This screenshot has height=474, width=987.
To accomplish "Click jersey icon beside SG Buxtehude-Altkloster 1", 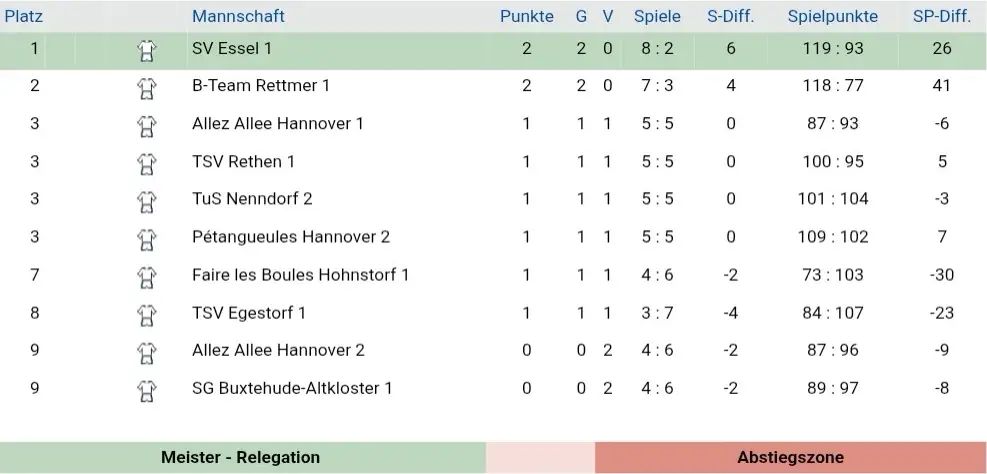I will click(147, 389).
